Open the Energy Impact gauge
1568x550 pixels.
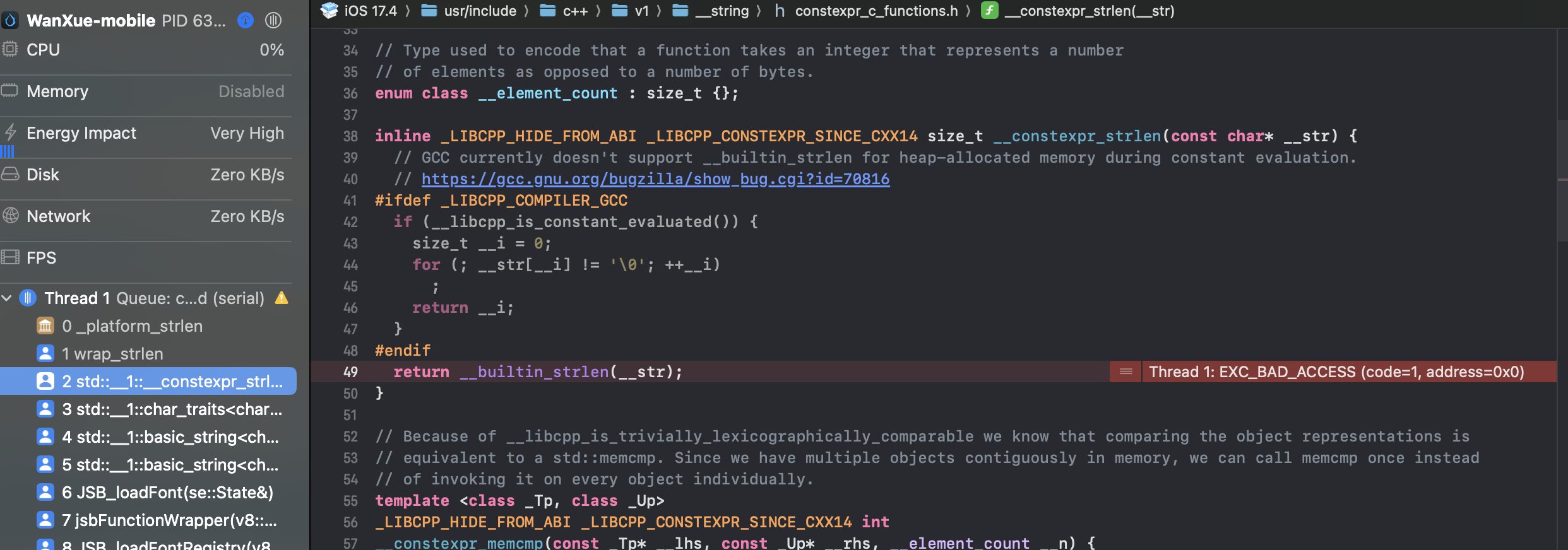[x=146, y=133]
